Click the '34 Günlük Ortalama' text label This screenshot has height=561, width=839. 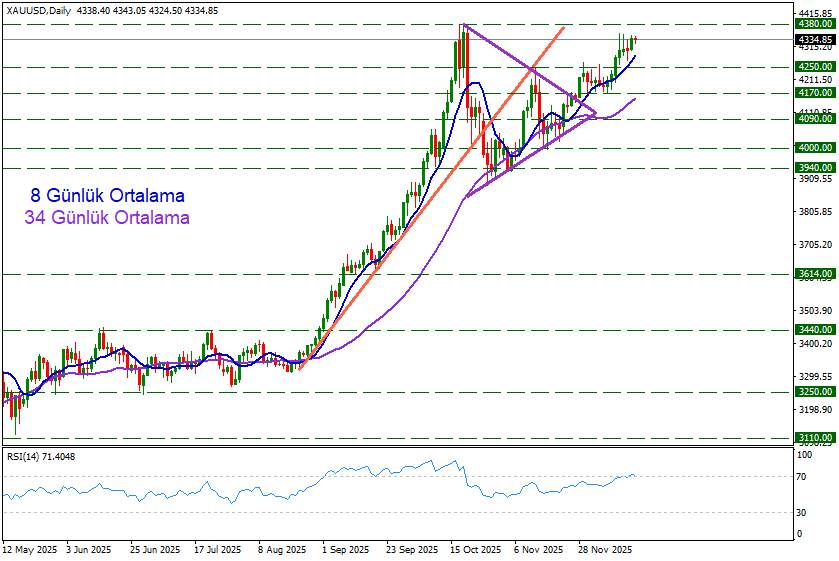106,217
